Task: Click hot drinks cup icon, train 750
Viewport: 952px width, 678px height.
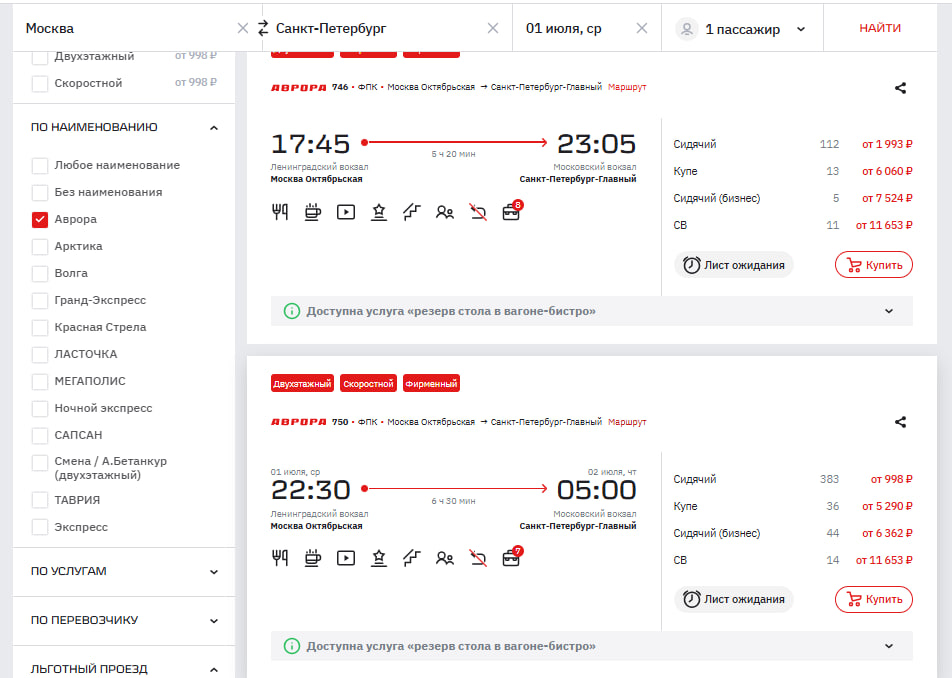Action: [313, 558]
